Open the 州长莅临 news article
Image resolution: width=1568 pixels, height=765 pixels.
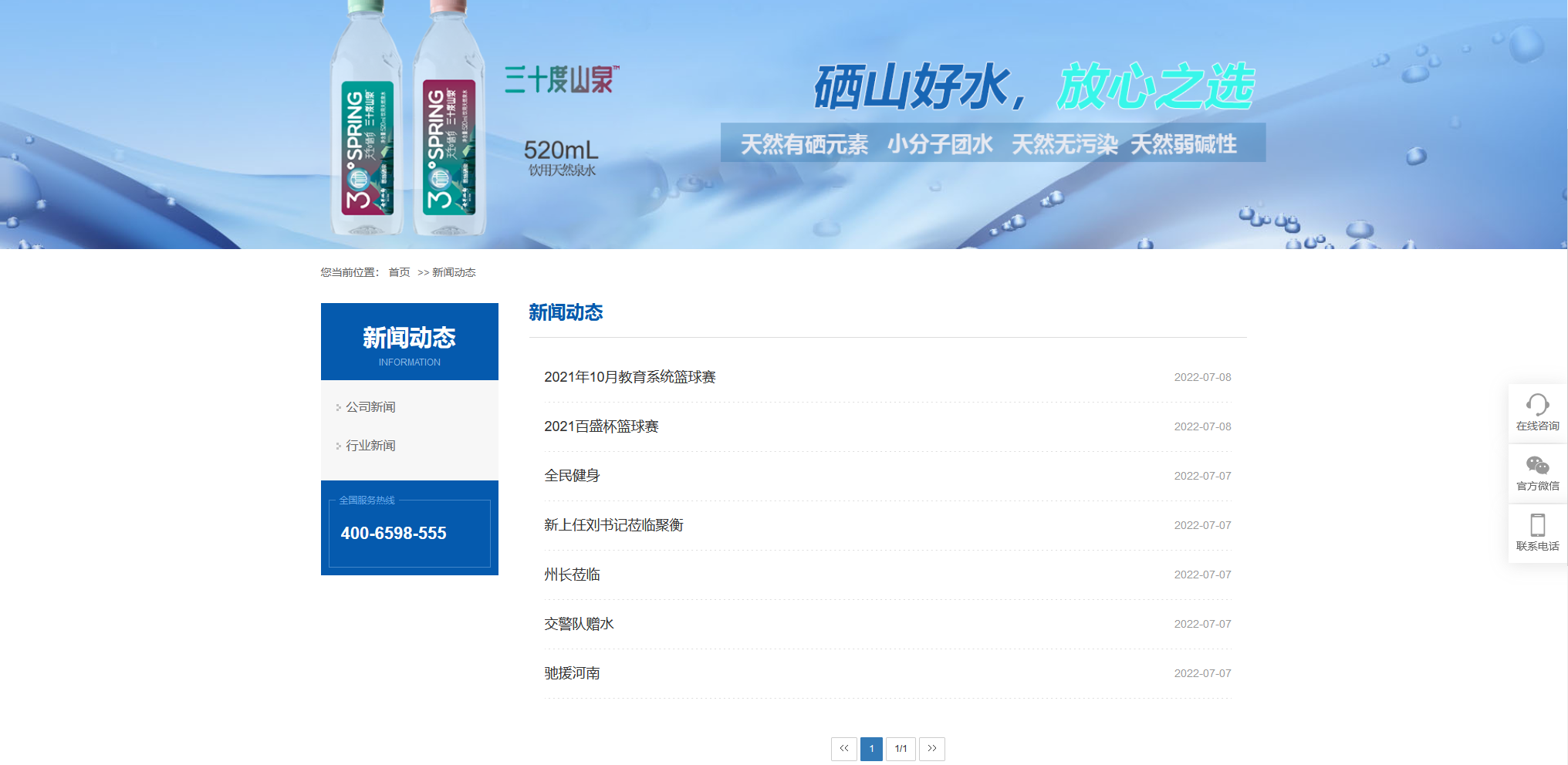click(572, 575)
